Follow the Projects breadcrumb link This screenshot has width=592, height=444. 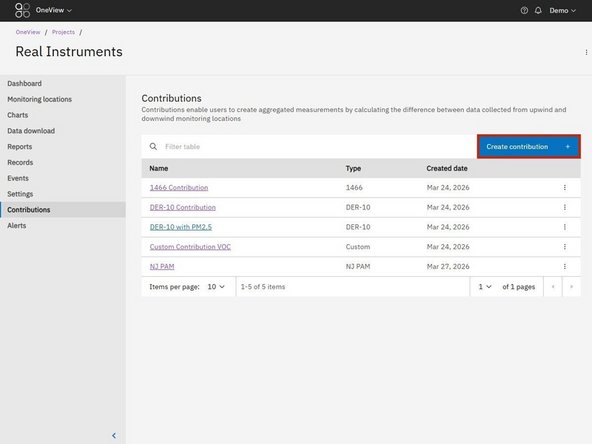click(x=63, y=32)
